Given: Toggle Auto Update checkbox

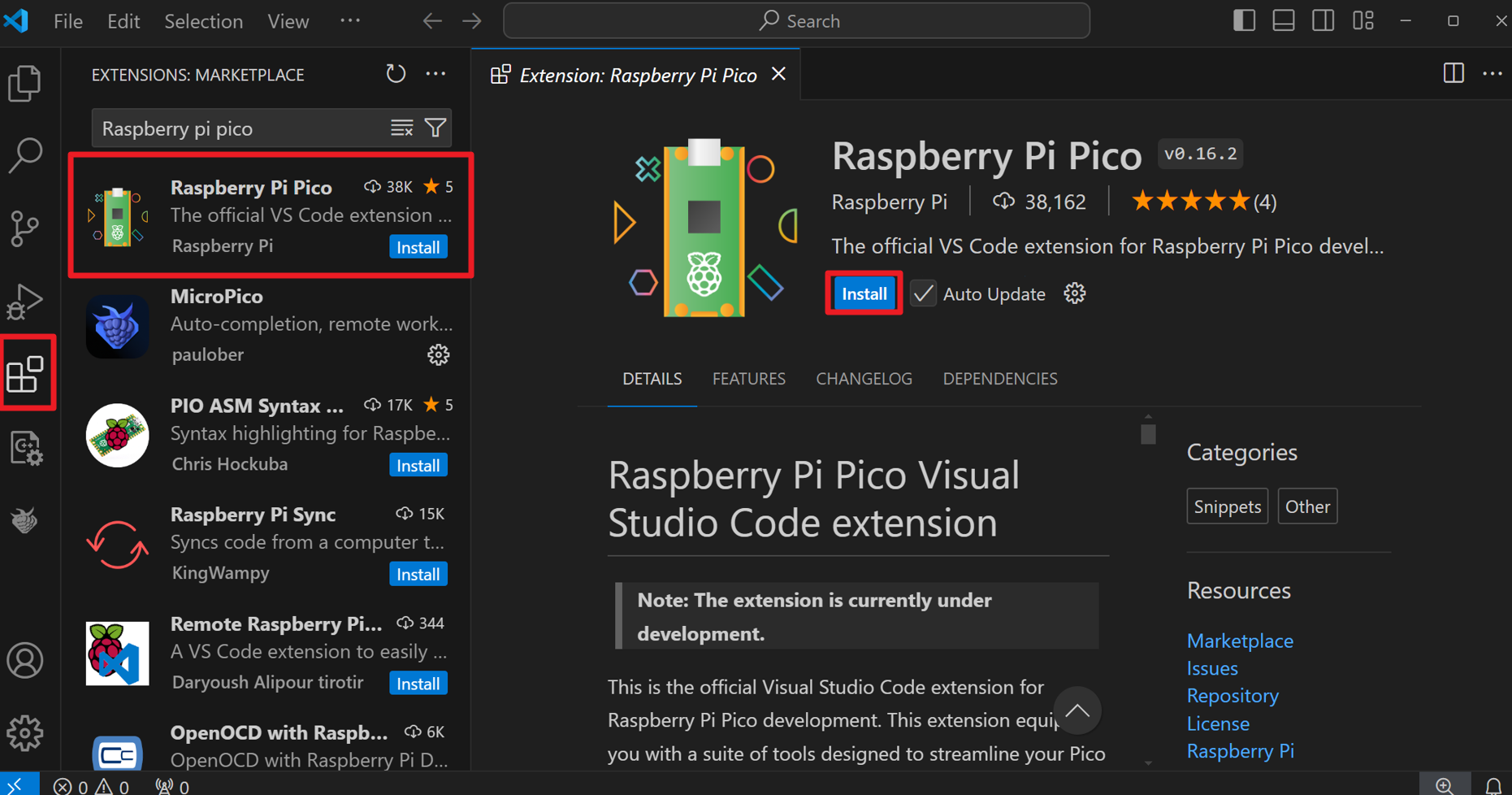Looking at the screenshot, I should pos(923,293).
